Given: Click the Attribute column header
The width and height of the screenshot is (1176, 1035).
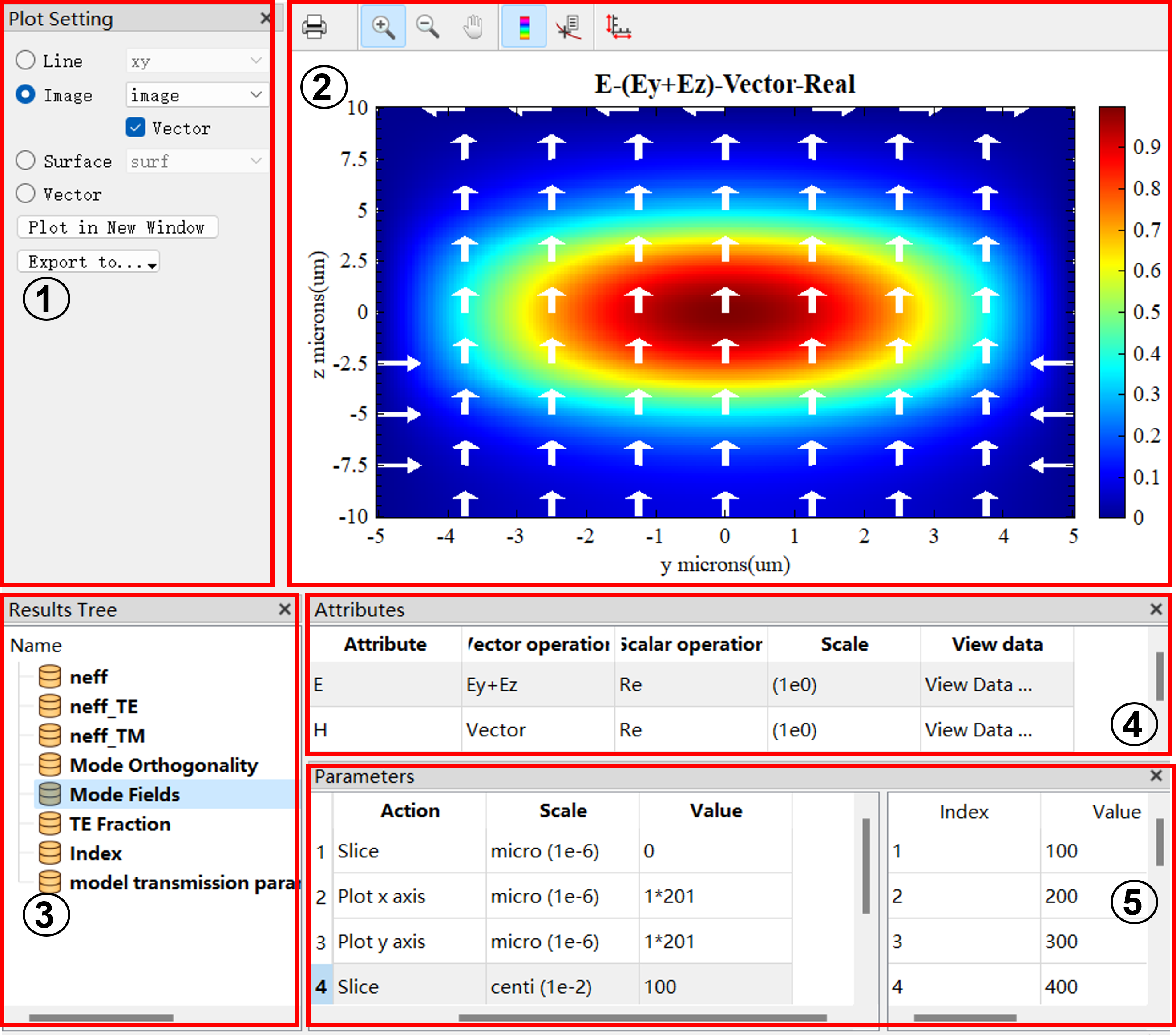Looking at the screenshot, I should [385, 644].
